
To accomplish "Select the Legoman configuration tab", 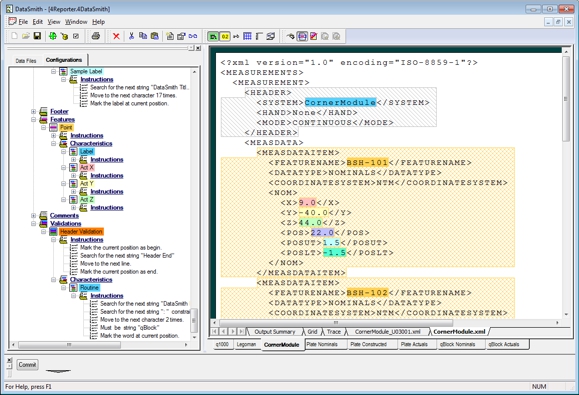I will point(246,344).
